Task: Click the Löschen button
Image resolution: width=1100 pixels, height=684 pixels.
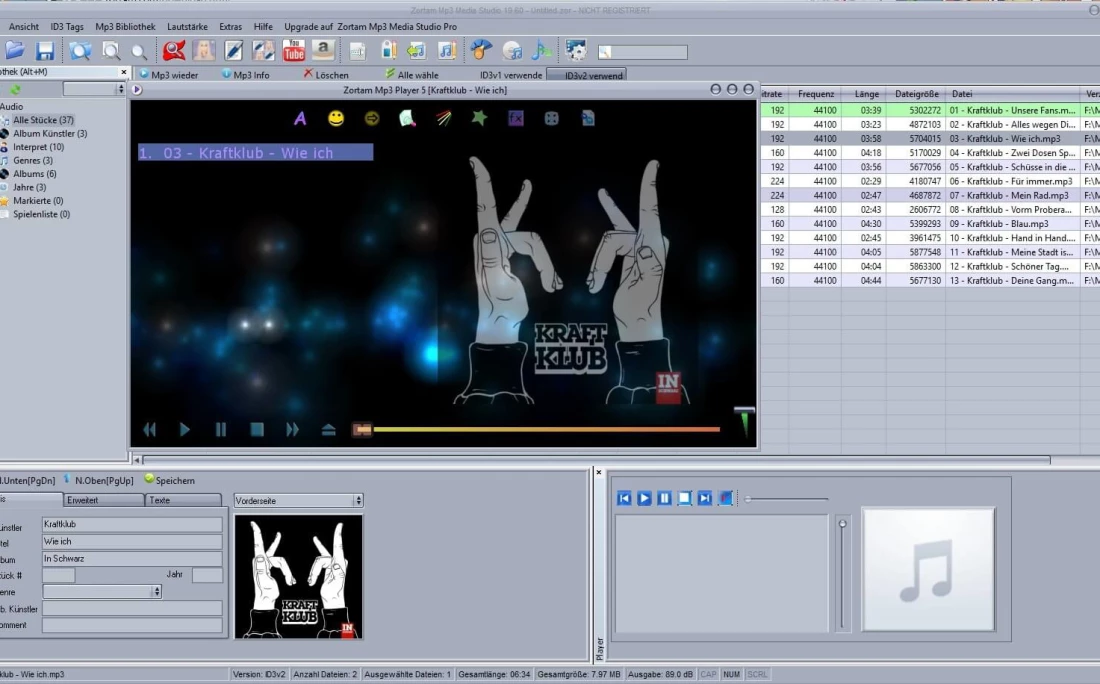Action: 326,75
